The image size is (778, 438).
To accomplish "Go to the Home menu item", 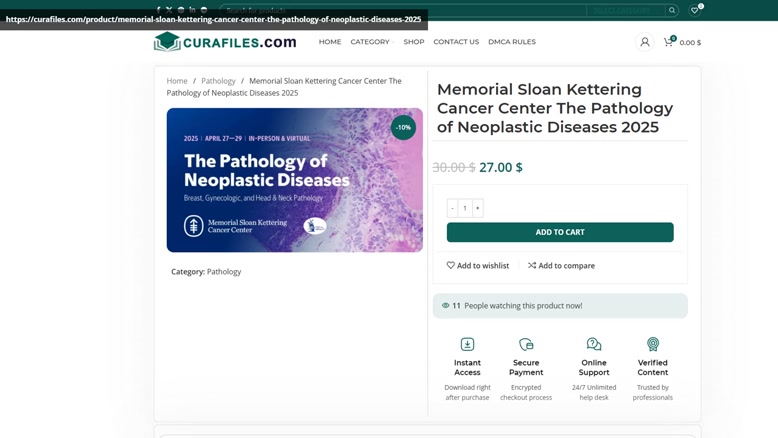I will (330, 42).
